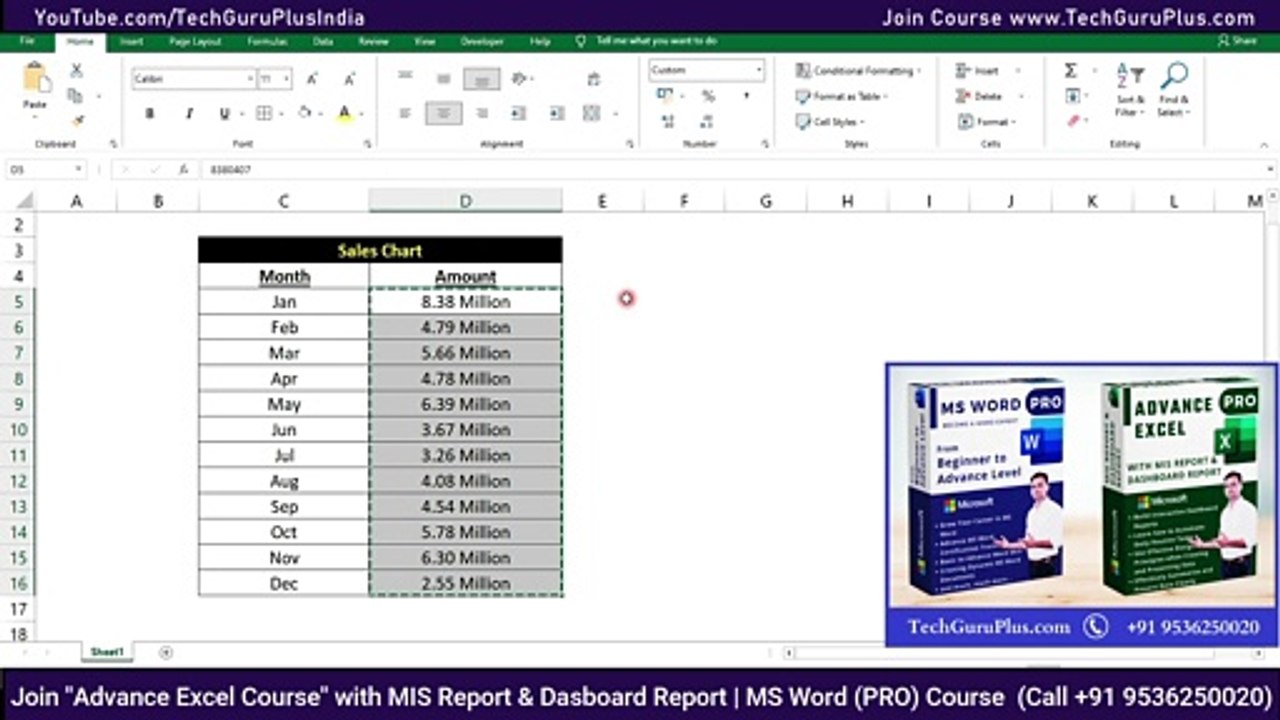
Task: Click the Delete cells button
Action: [980, 96]
